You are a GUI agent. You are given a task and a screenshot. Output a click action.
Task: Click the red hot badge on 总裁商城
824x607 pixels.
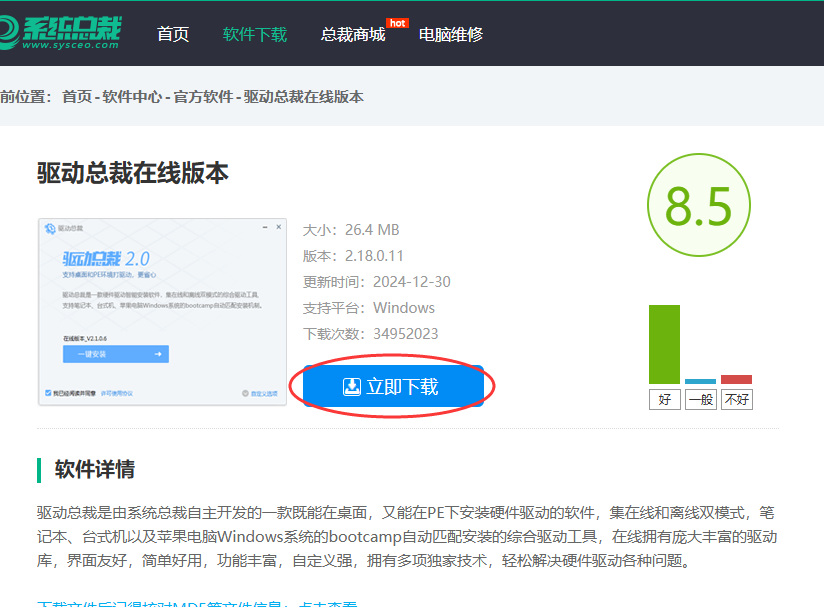(x=397, y=22)
